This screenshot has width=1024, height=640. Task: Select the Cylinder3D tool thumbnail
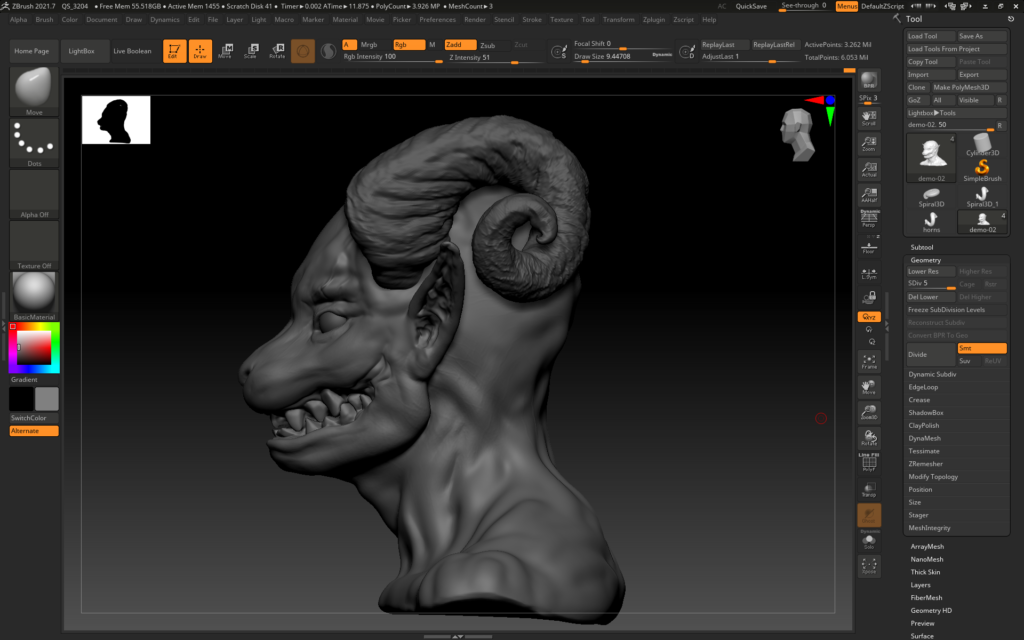point(982,144)
